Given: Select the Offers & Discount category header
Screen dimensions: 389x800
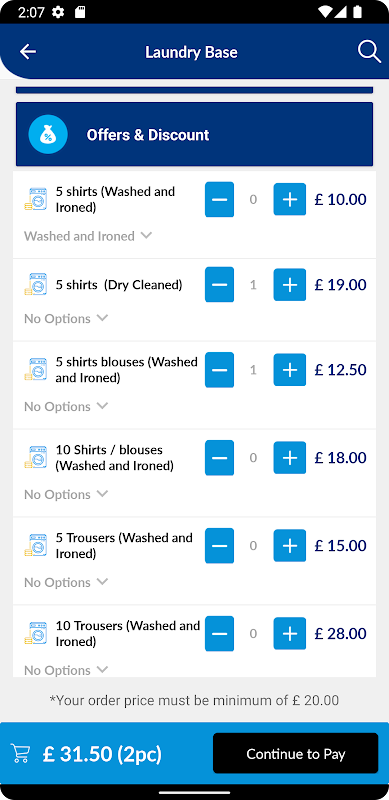Looking at the screenshot, I should pos(194,134).
